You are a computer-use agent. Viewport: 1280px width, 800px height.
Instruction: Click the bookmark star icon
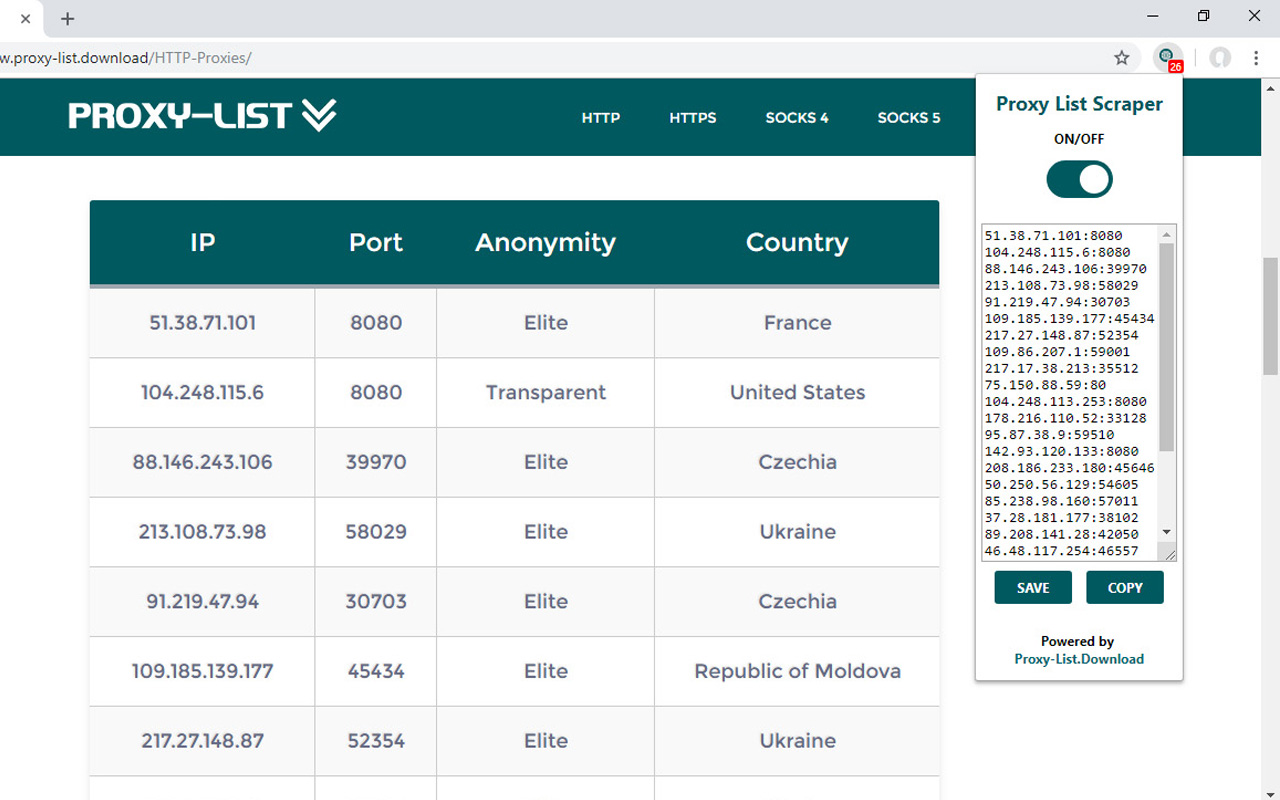pyautogui.click(x=1122, y=58)
